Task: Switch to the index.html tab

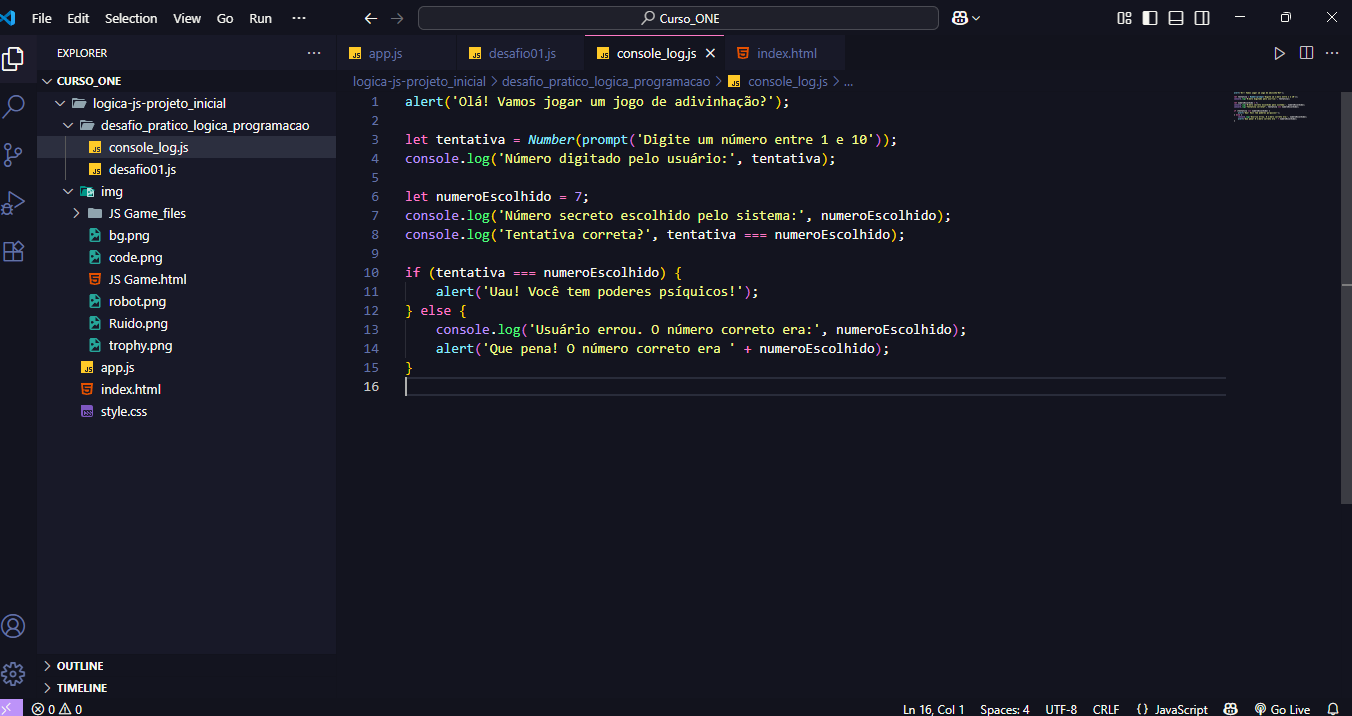Action: [x=785, y=53]
